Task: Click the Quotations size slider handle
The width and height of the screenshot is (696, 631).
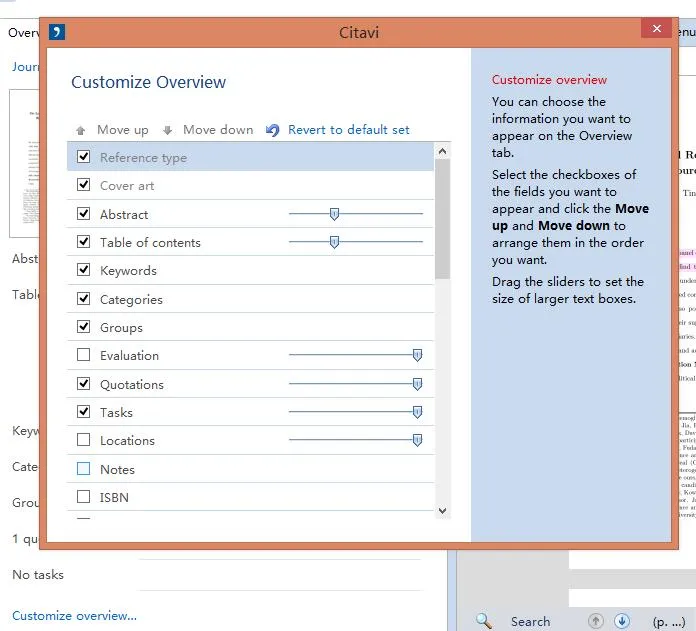Action: 417,384
